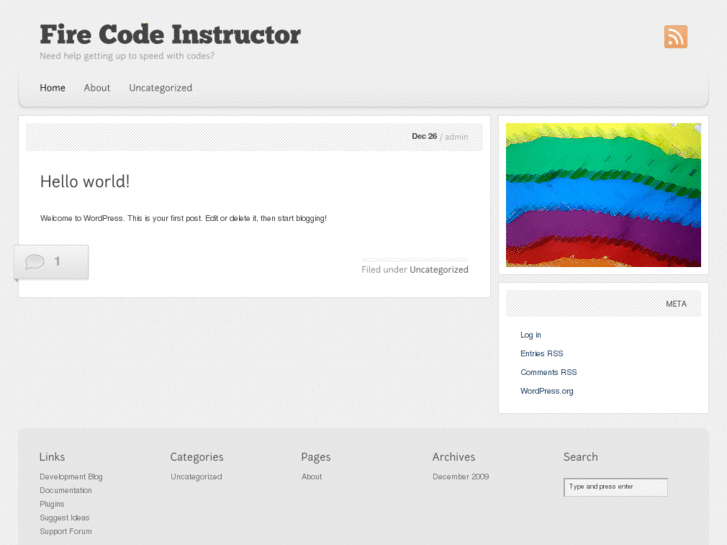Viewport: 727px width, 545px height.
Task: Click the rainbow painting thumbnail
Action: pos(603,195)
